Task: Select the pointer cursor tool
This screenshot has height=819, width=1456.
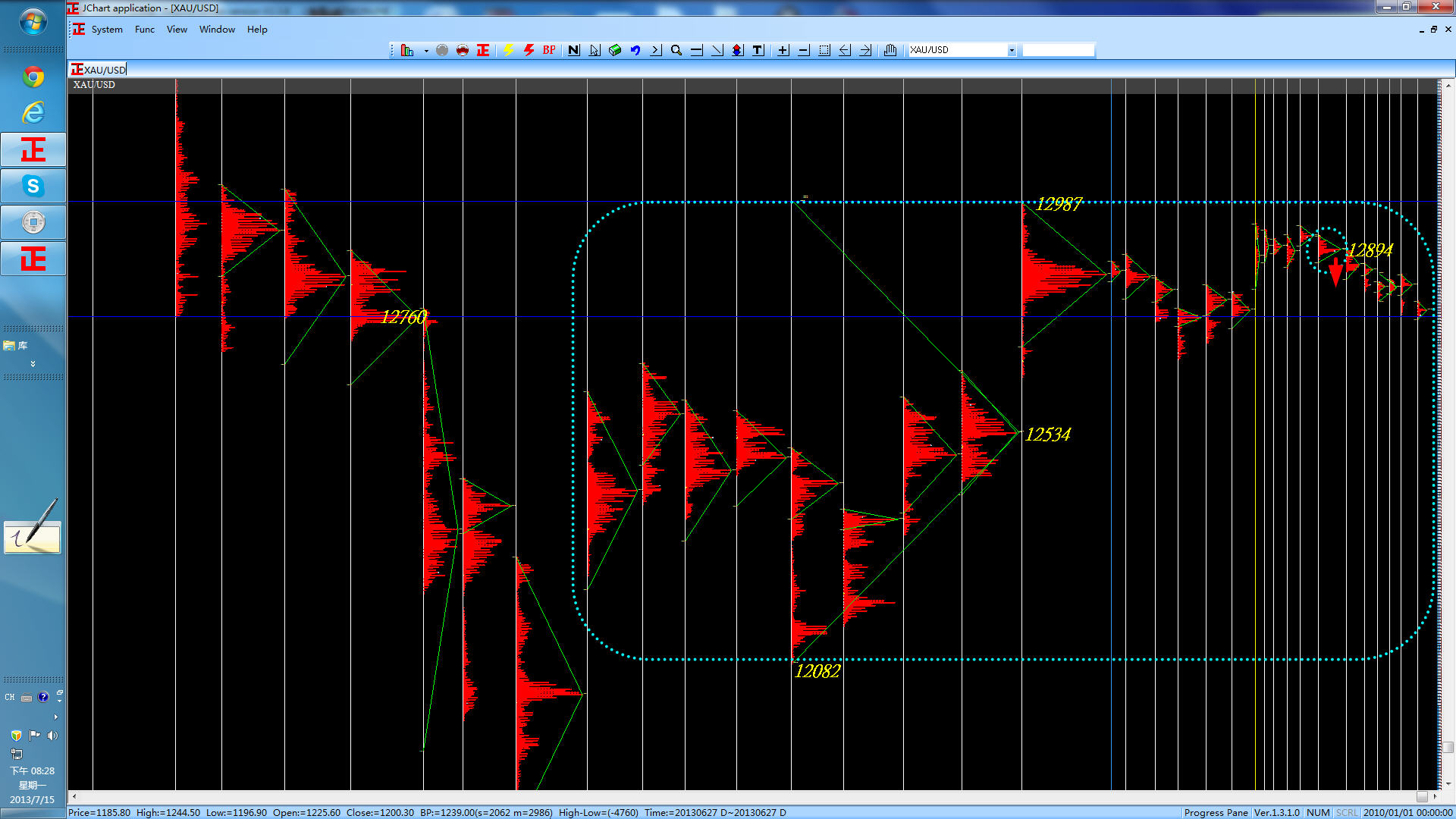Action: (x=595, y=50)
